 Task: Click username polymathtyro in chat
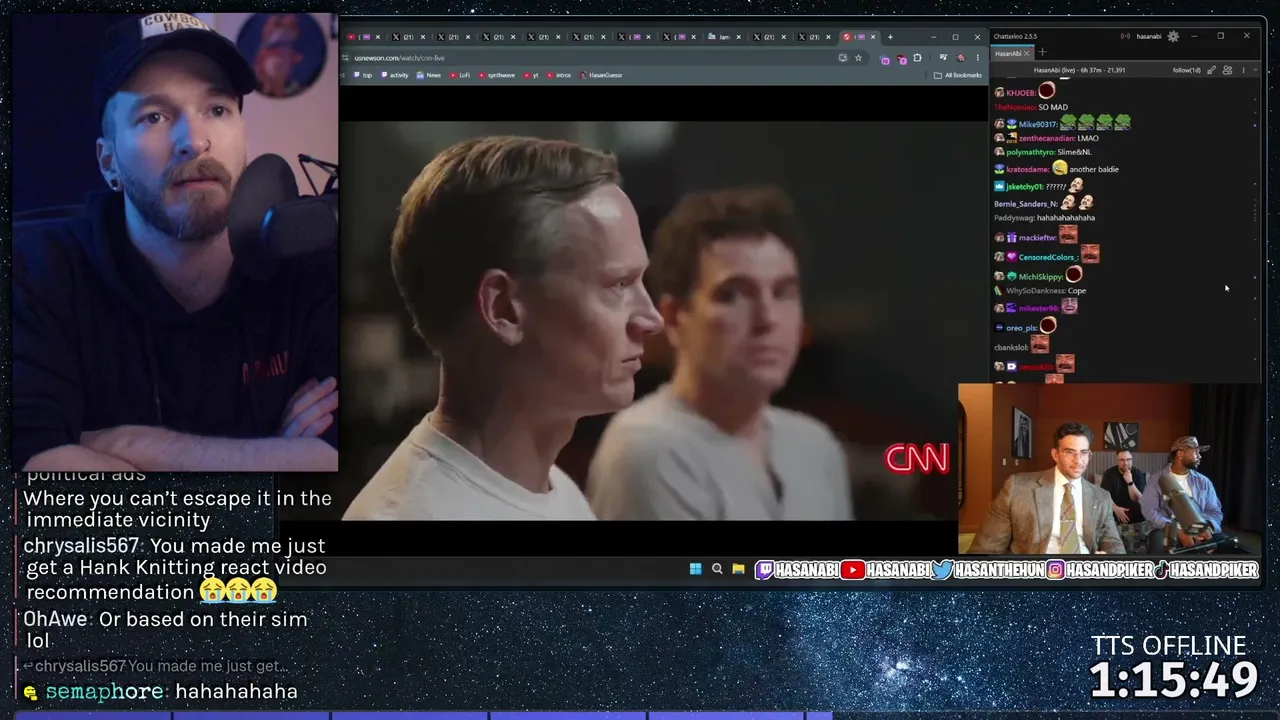[x=1031, y=152]
